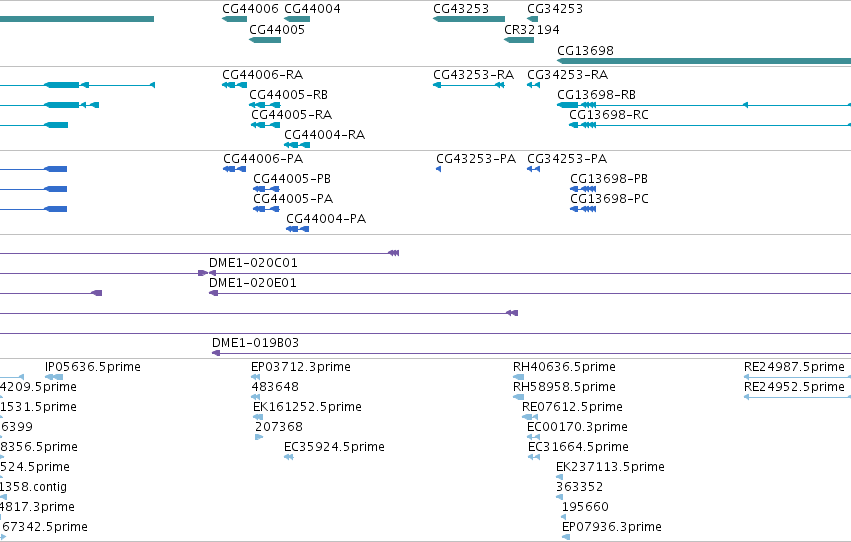Viewport: 851px width, 542px height.
Task: Click EST EK237113.5prime
Action: pyautogui.click(x=611, y=467)
